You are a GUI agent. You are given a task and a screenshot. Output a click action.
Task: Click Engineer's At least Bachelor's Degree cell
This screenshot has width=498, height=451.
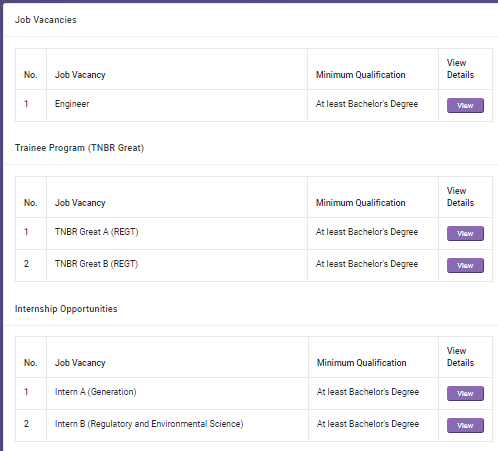tap(367, 104)
